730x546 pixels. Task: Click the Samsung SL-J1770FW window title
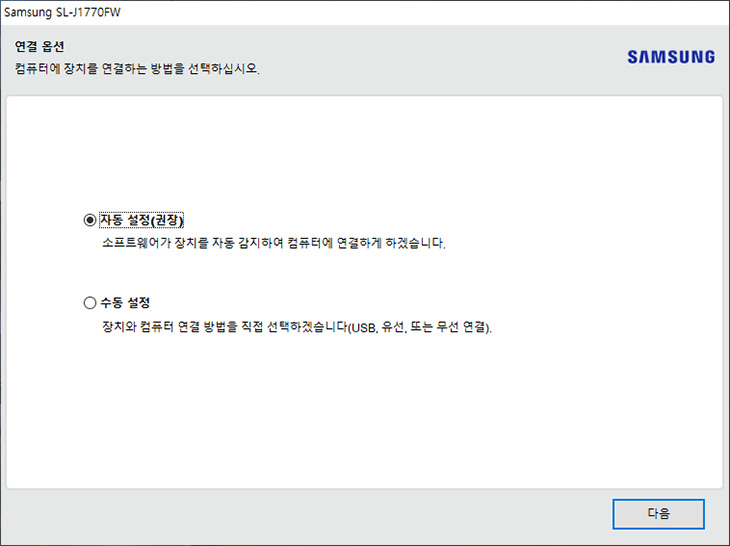click(62, 12)
